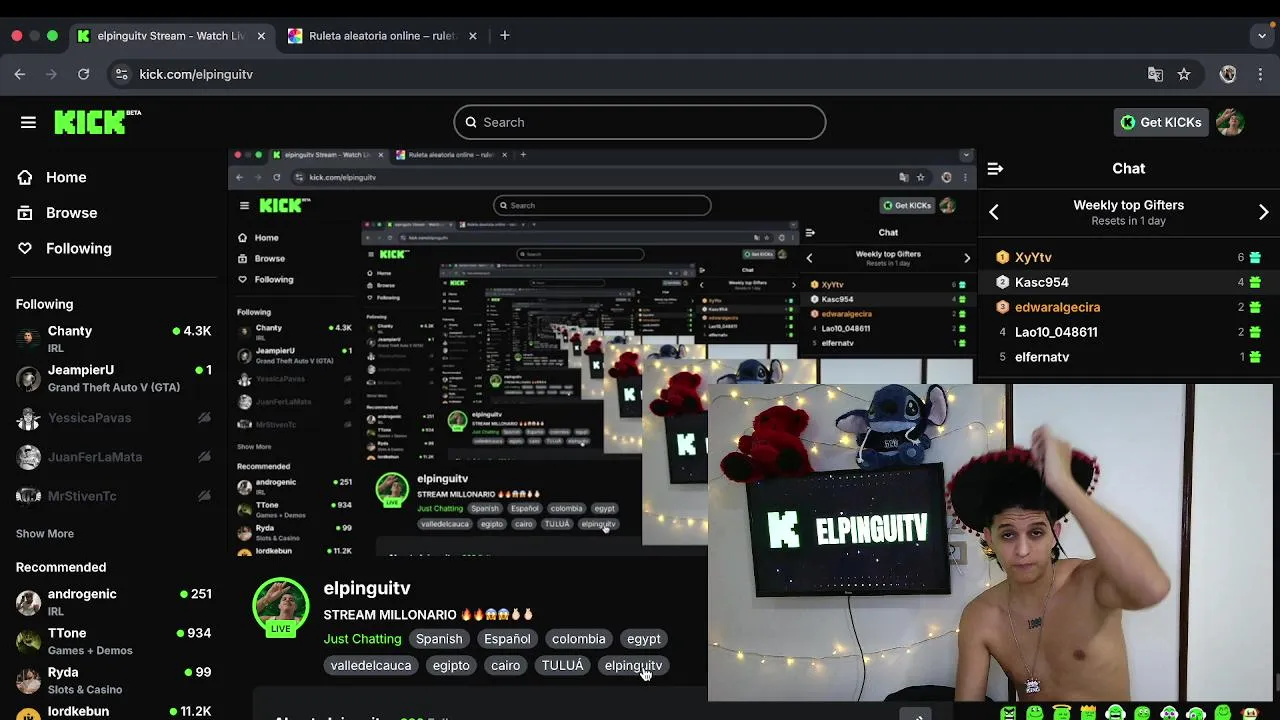Open recommended channel lordkebun

click(114, 711)
